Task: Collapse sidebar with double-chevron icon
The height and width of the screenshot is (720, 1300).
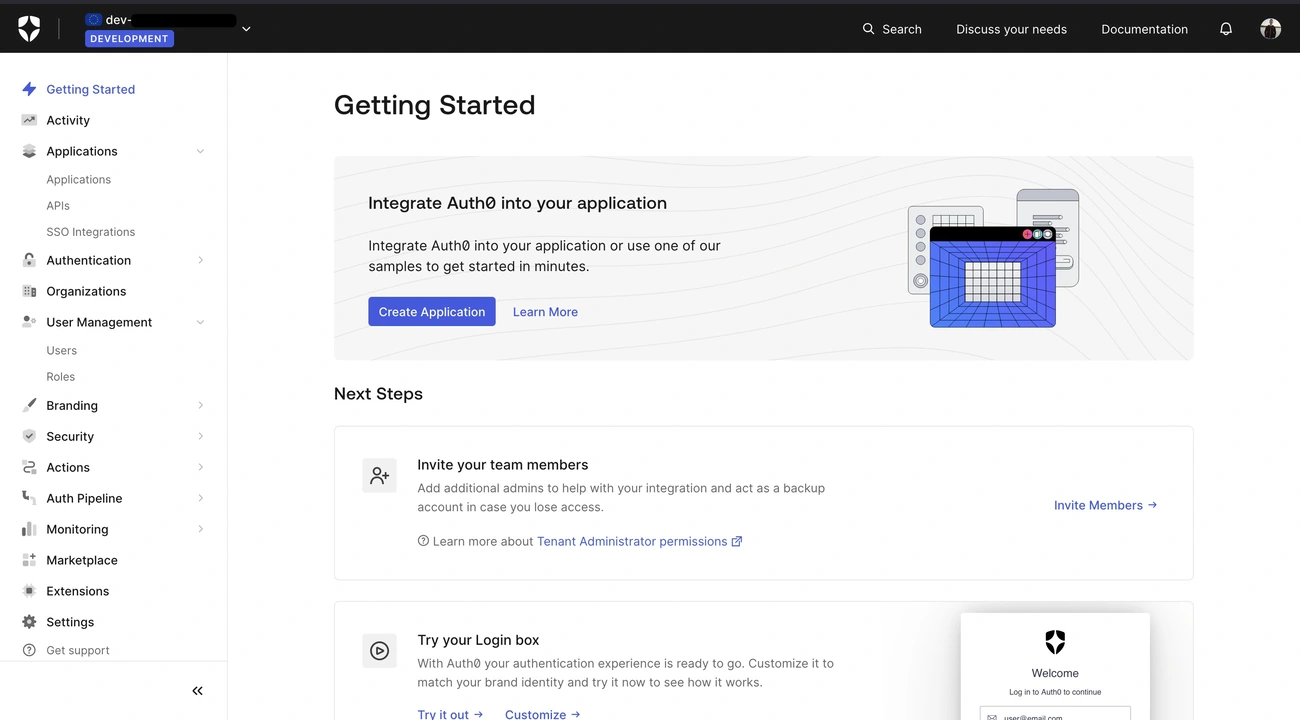Action: click(x=197, y=691)
